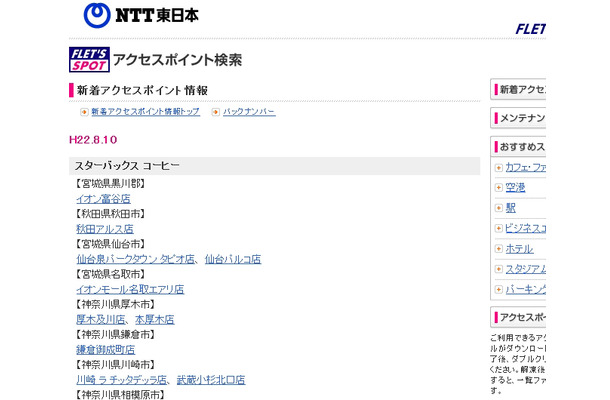The height and width of the screenshot is (400, 610).
Task: Click スターバックス コーヒー section heading
Action: (x=127, y=166)
